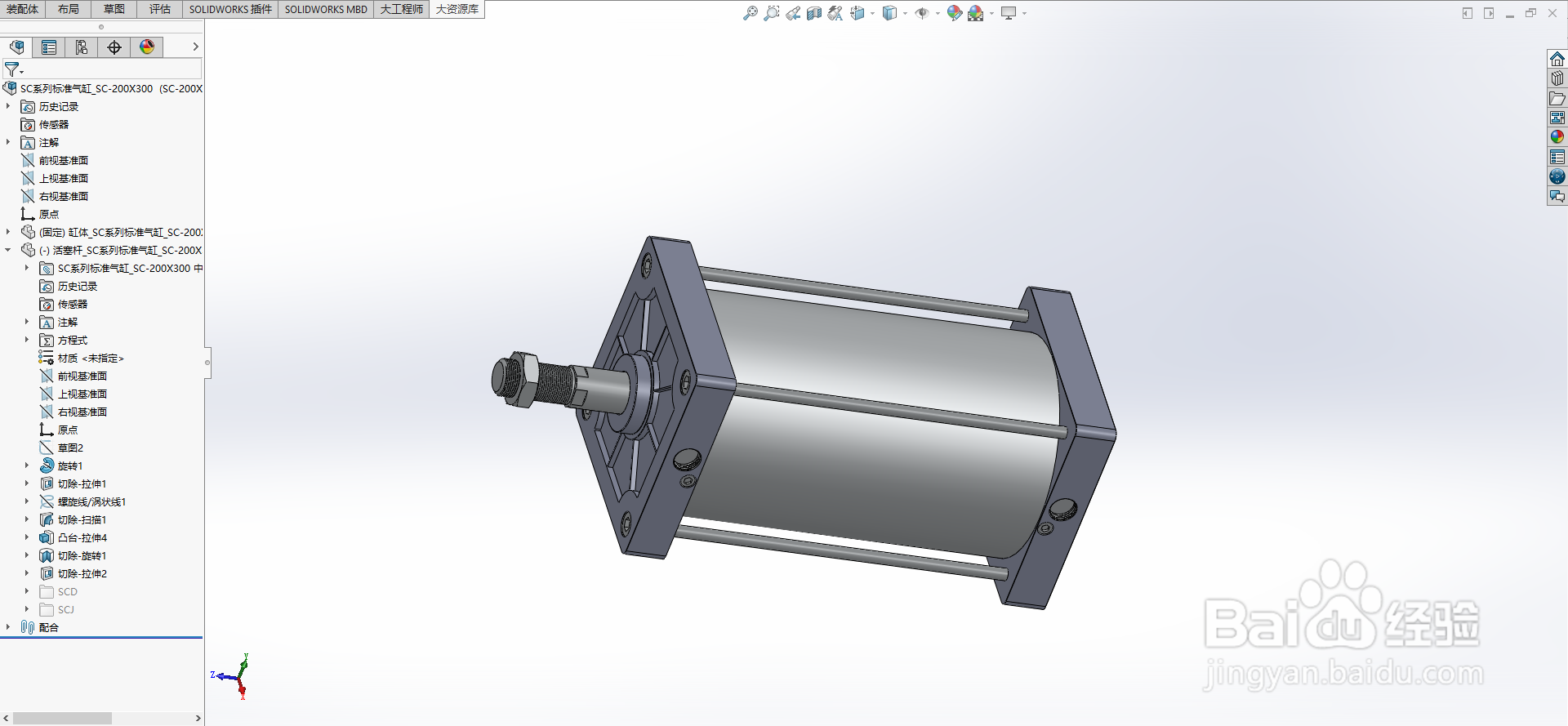Open the 评估 ribbon tab
Screen dimensions: 1568x726
click(160, 9)
